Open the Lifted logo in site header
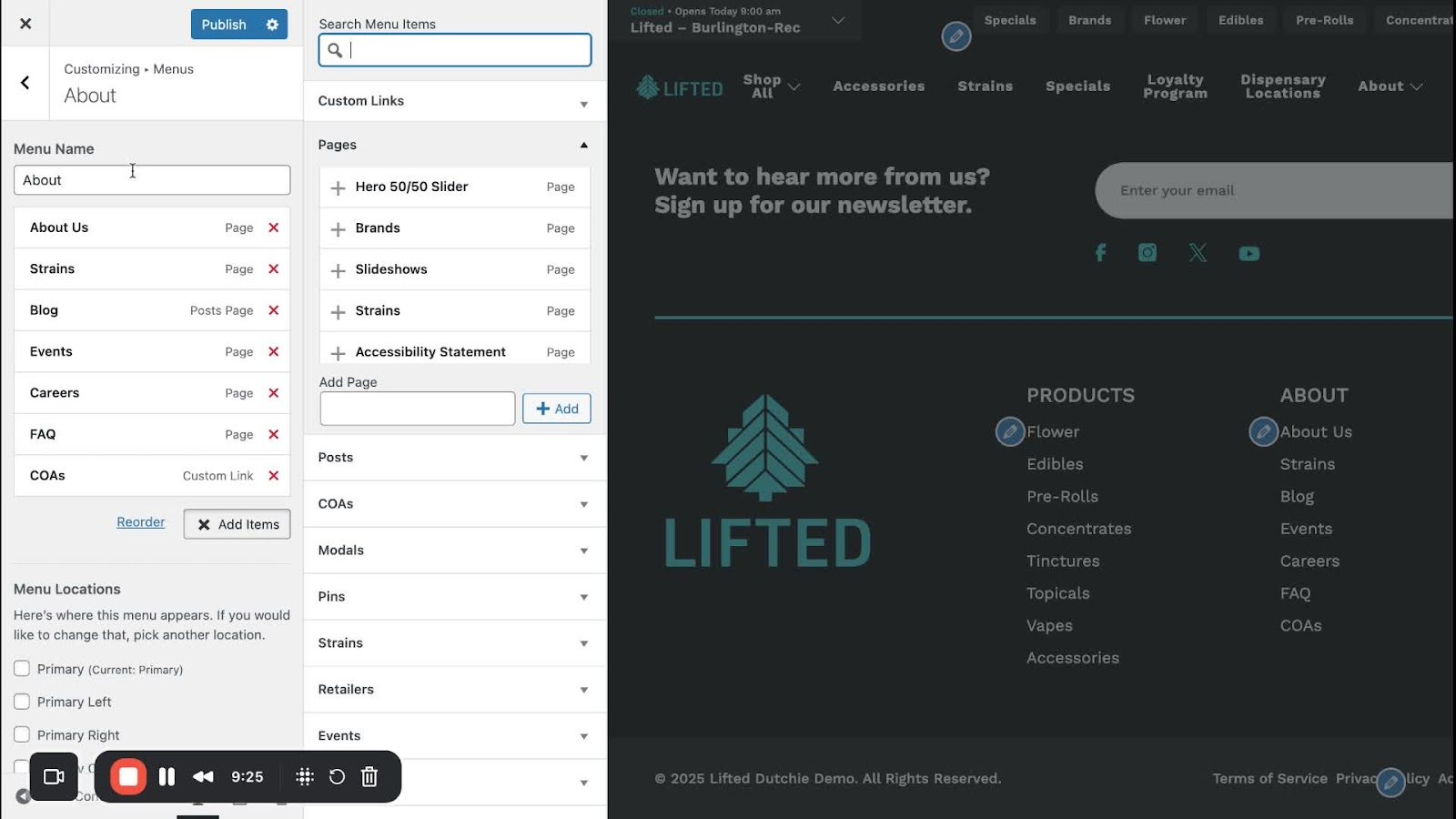Screen dimensions: 1456x819 [x=680, y=87]
